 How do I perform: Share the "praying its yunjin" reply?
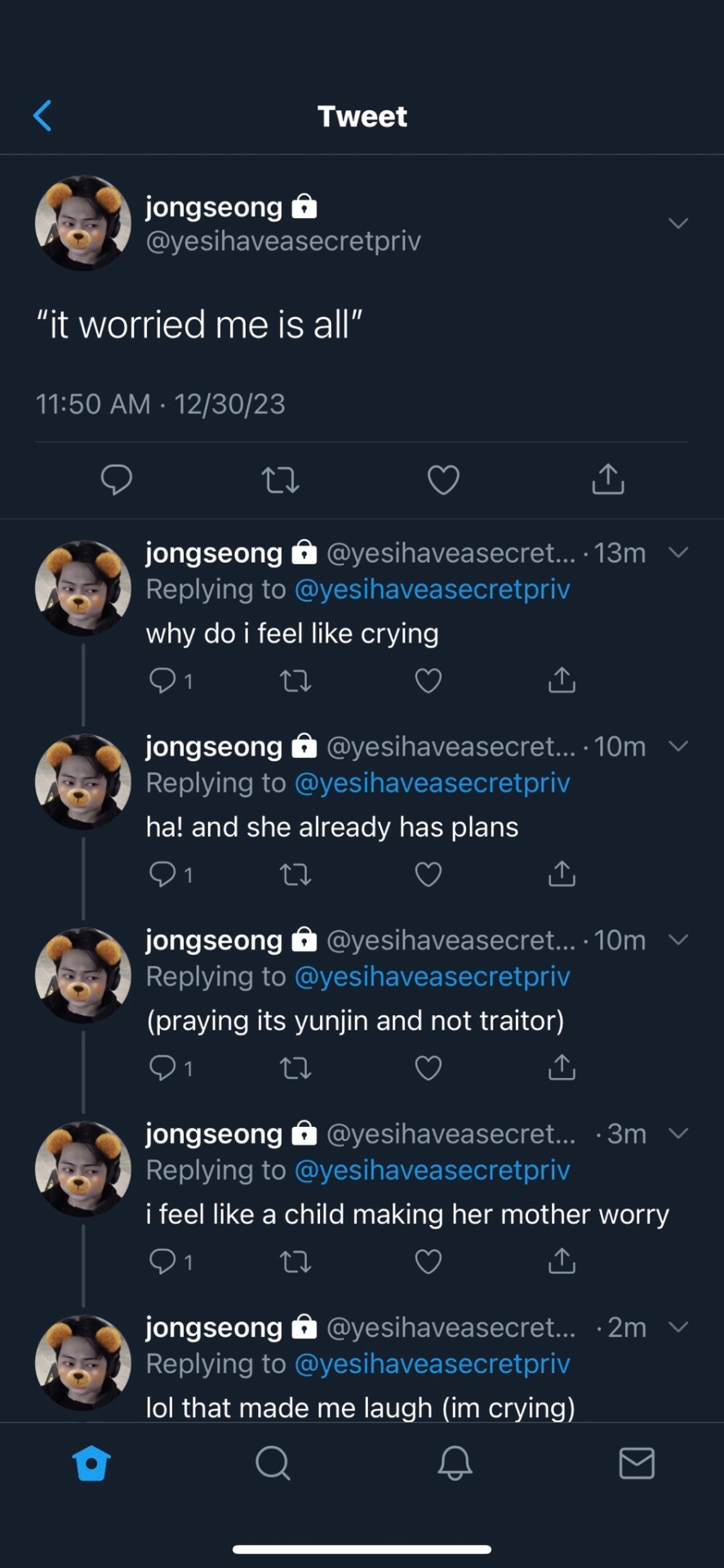click(562, 1067)
